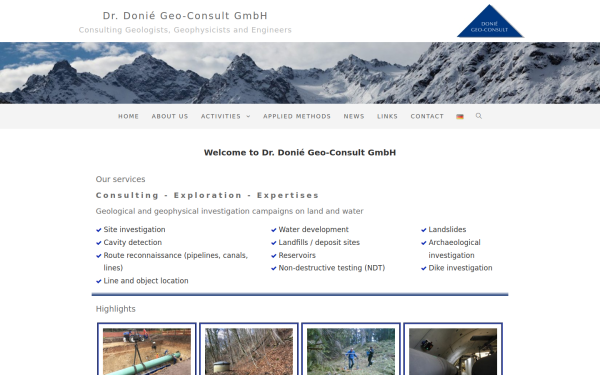This screenshot has width=600, height=375.
Task: Open the search magnifier icon in the navigation
Action: pos(479,116)
